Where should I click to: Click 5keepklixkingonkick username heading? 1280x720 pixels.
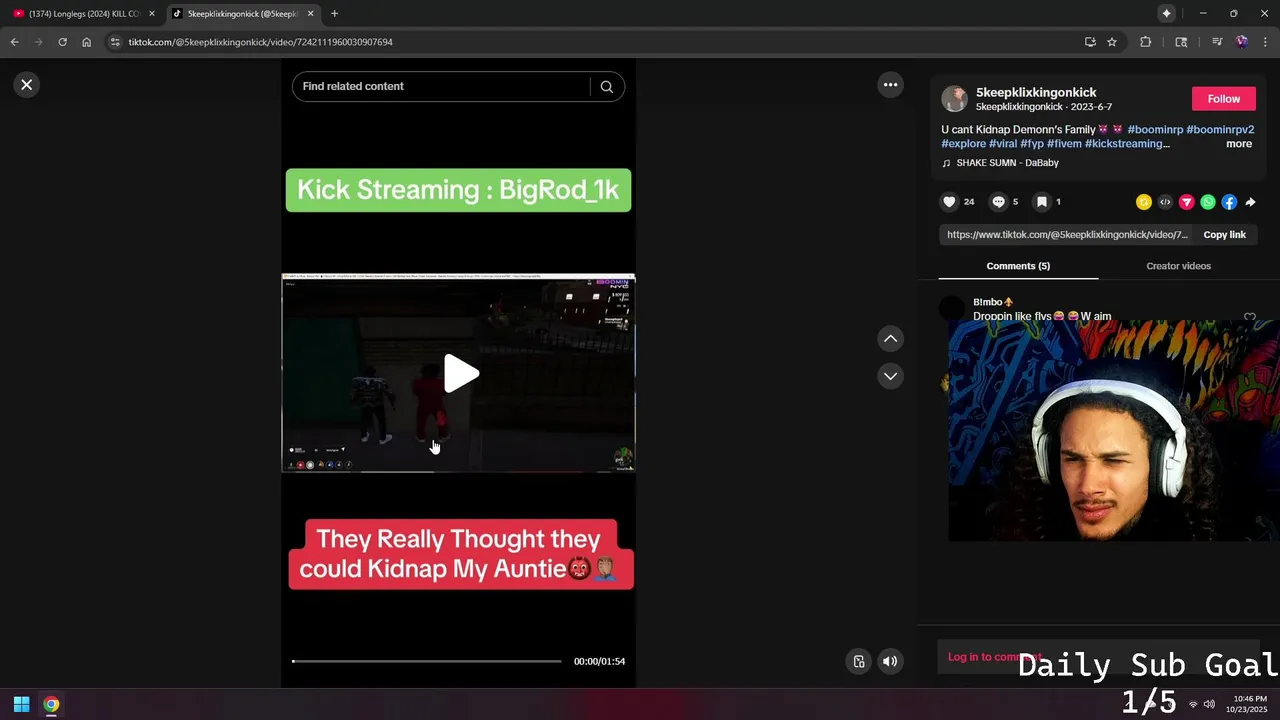[1036, 92]
